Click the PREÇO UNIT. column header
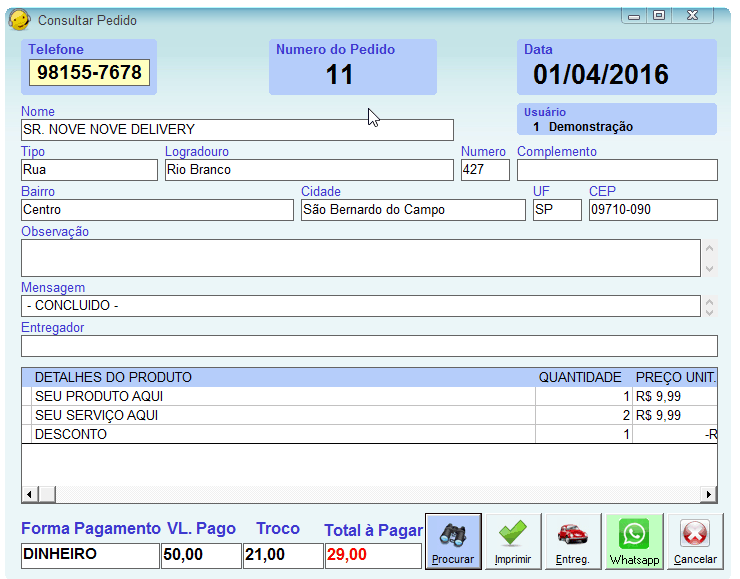The image size is (740, 579). click(x=675, y=378)
